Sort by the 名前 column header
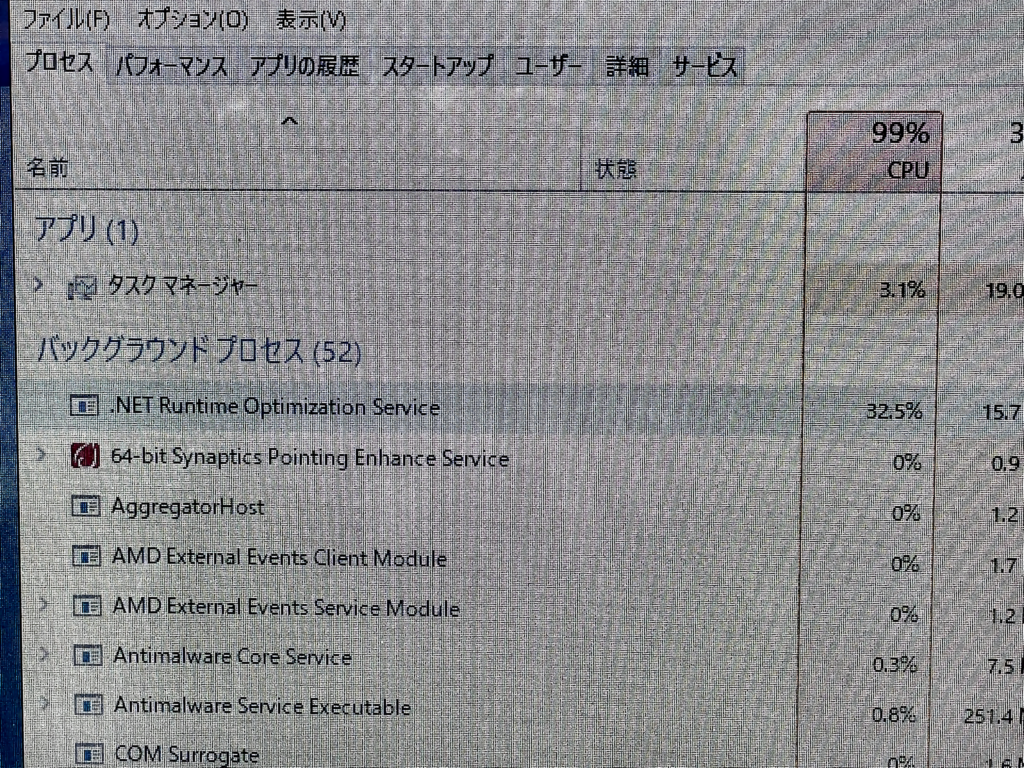This screenshot has height=768, width=1024. [x=48, y=168]
